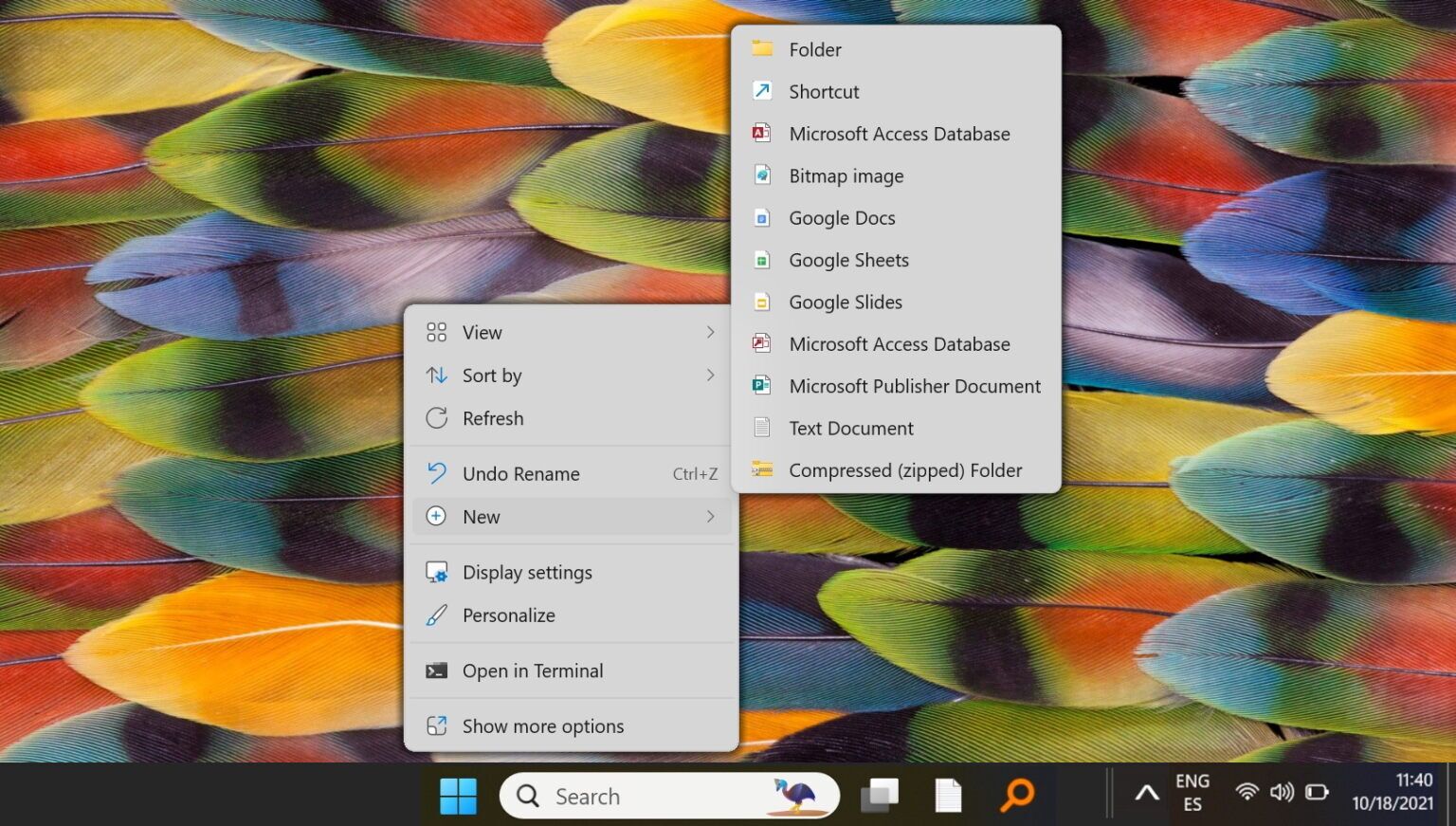Select Undo Rename from the context menu
The height and width of the screenshot is (826, 1456).
[x=520, y=473]
